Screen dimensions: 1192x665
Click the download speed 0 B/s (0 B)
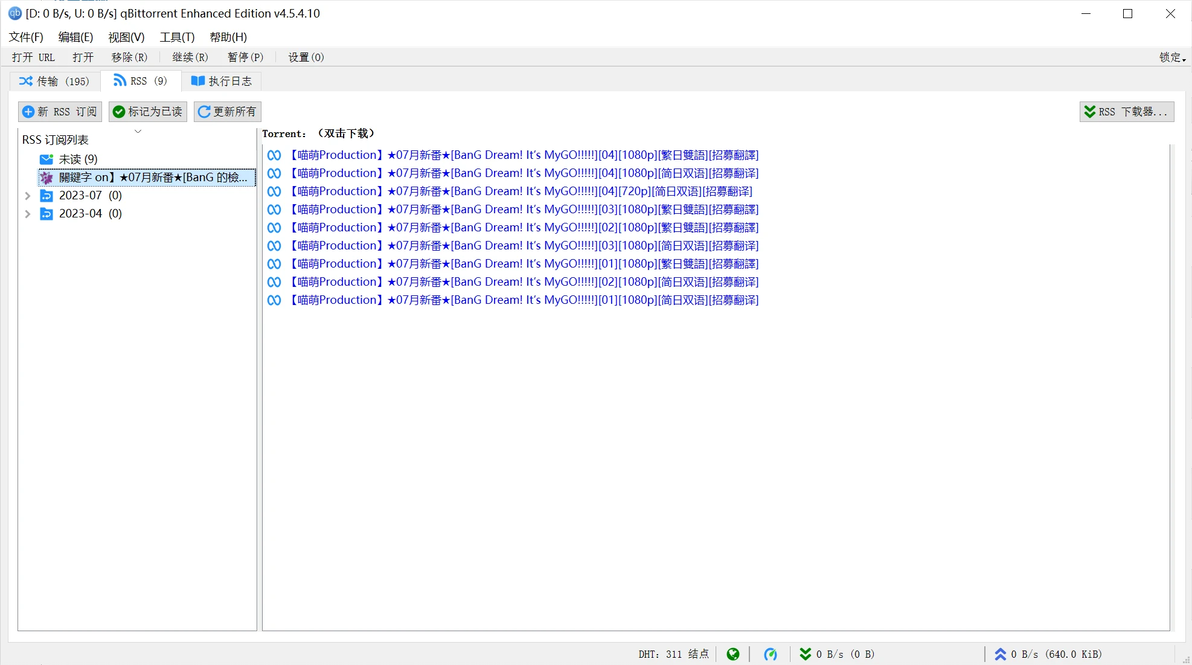[x=845, y=654]
